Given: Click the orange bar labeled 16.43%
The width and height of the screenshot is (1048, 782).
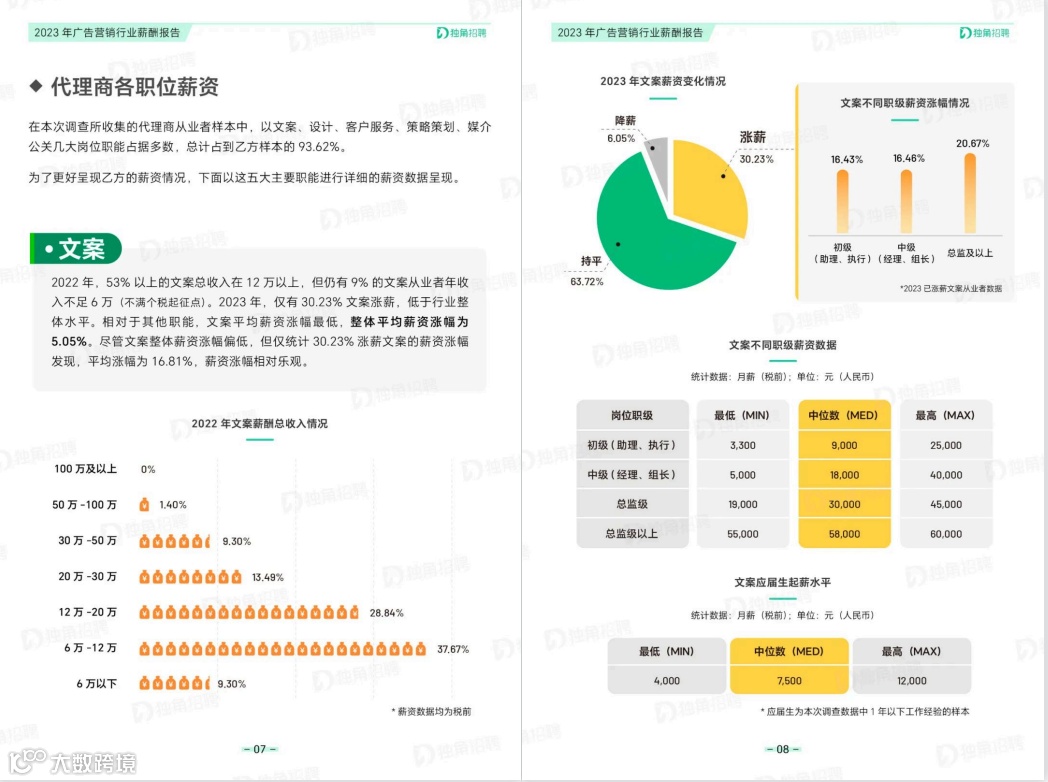Looking at the screenshot, I should [843, 201].
